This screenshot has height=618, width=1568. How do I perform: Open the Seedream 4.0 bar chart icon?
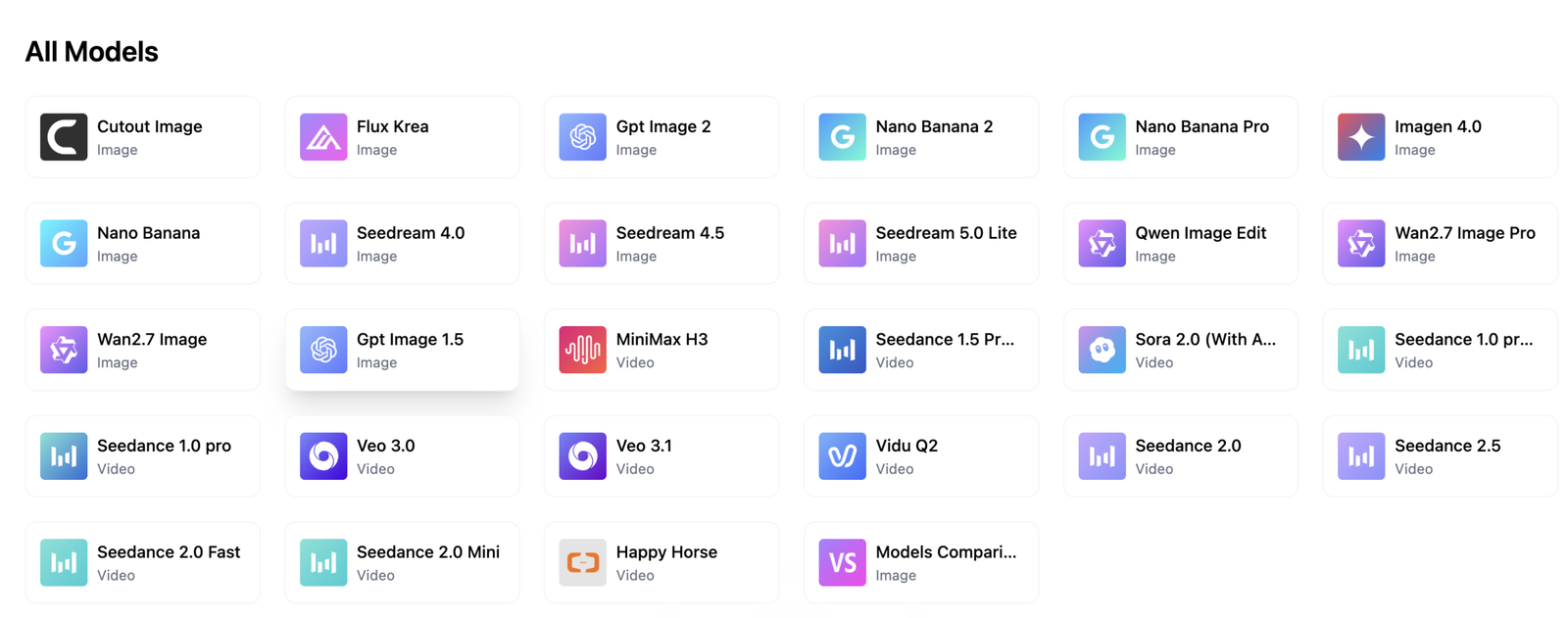(x=323, y=243)
